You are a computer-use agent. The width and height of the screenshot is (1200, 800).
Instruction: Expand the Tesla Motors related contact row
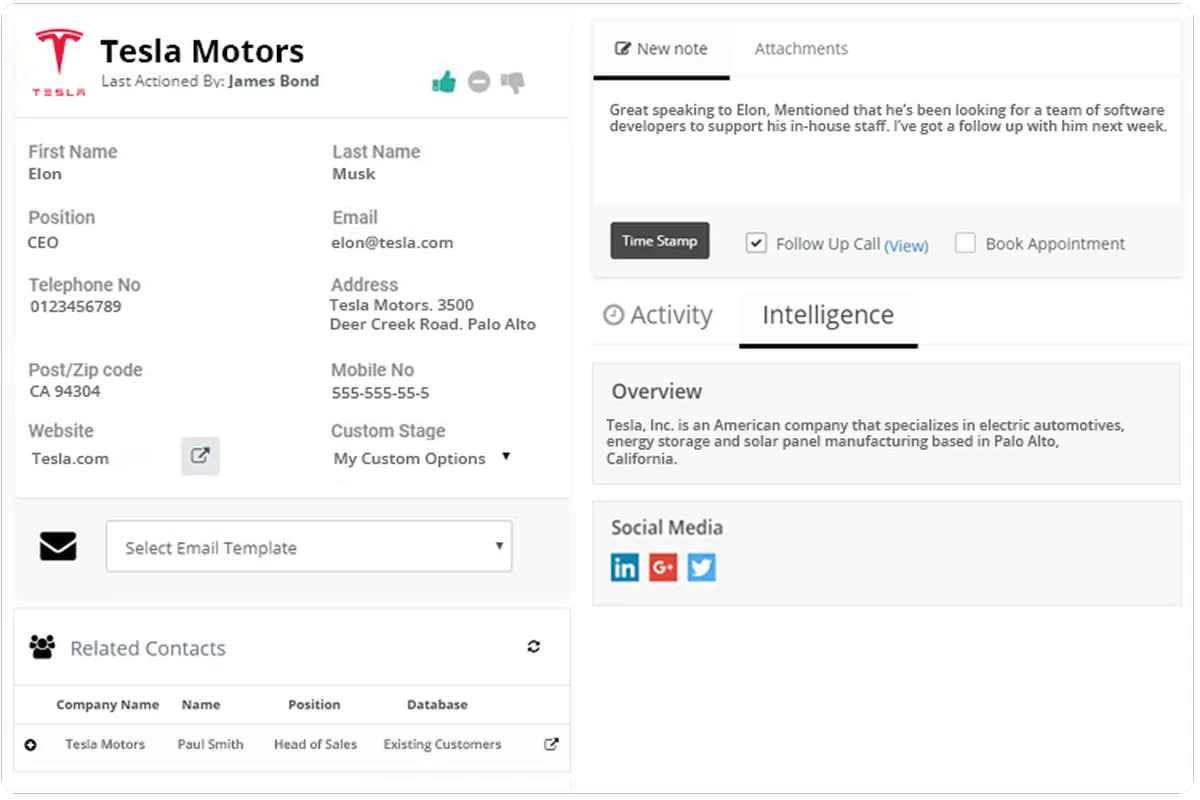pyautogui.click(x=30, y=745)
